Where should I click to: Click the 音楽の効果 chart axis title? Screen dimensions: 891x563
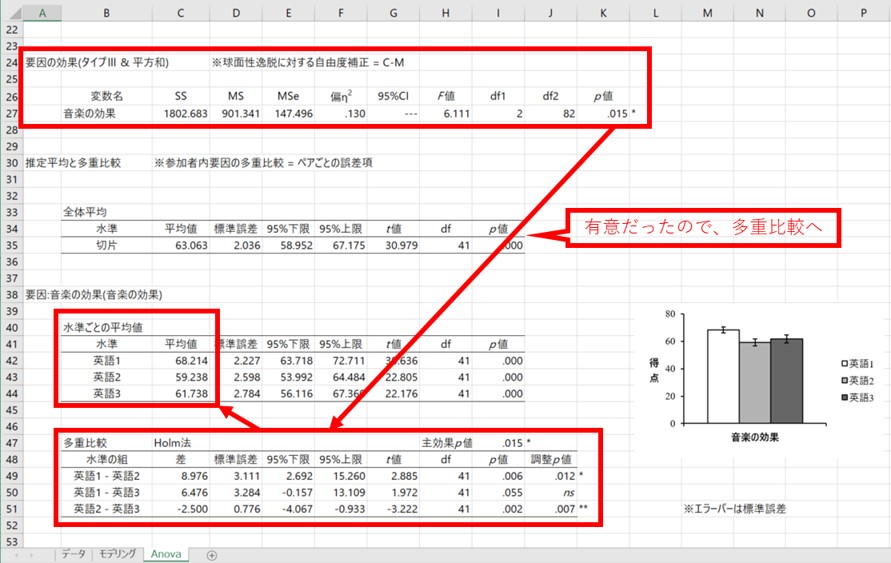point(755,437)
